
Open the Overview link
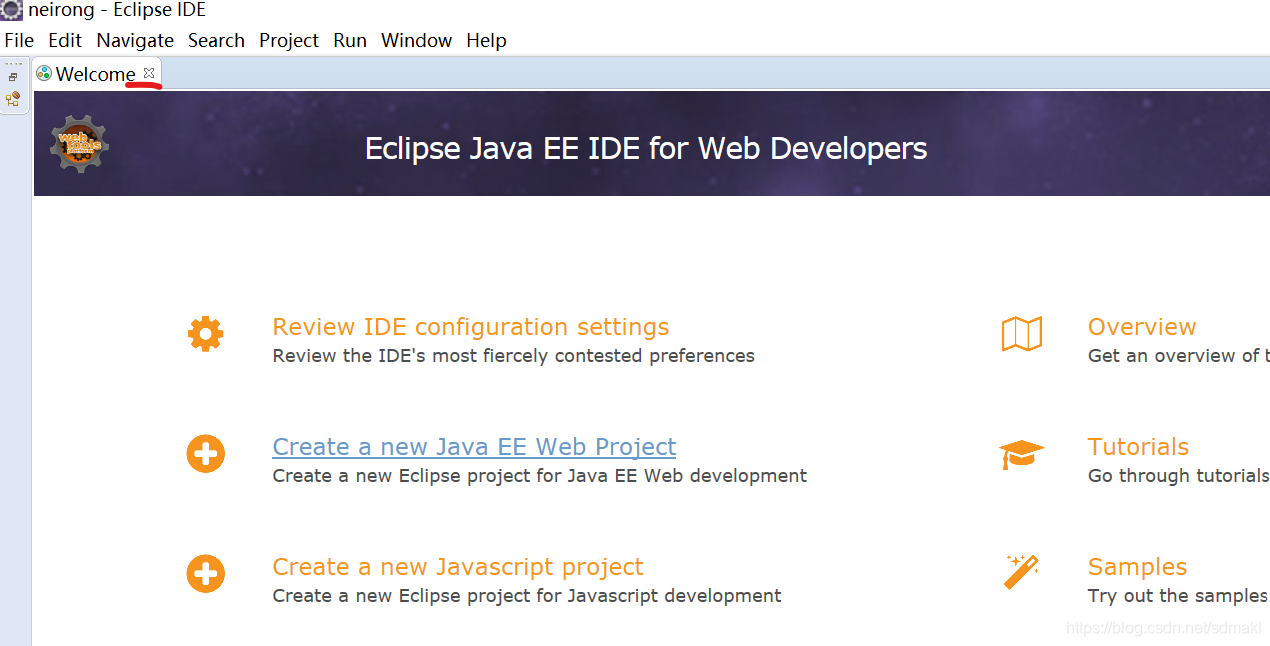click(1142, 327)
